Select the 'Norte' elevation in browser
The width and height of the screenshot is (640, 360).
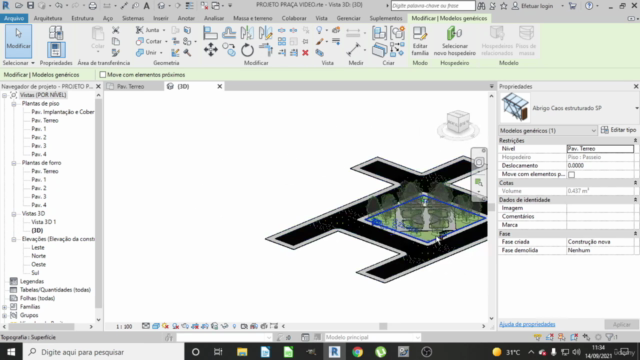coord(38,256)
